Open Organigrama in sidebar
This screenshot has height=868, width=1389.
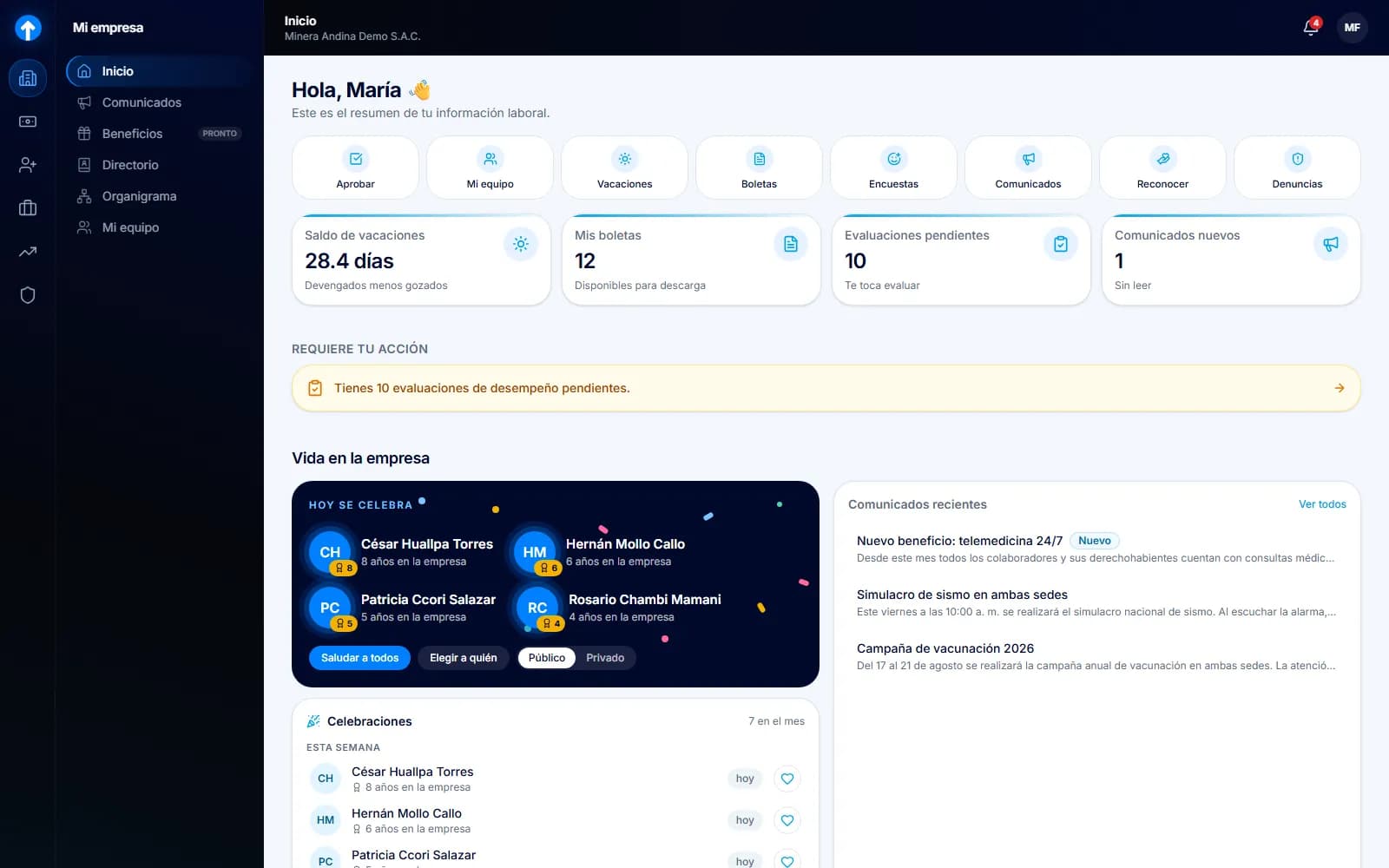(x=161, y=196)
